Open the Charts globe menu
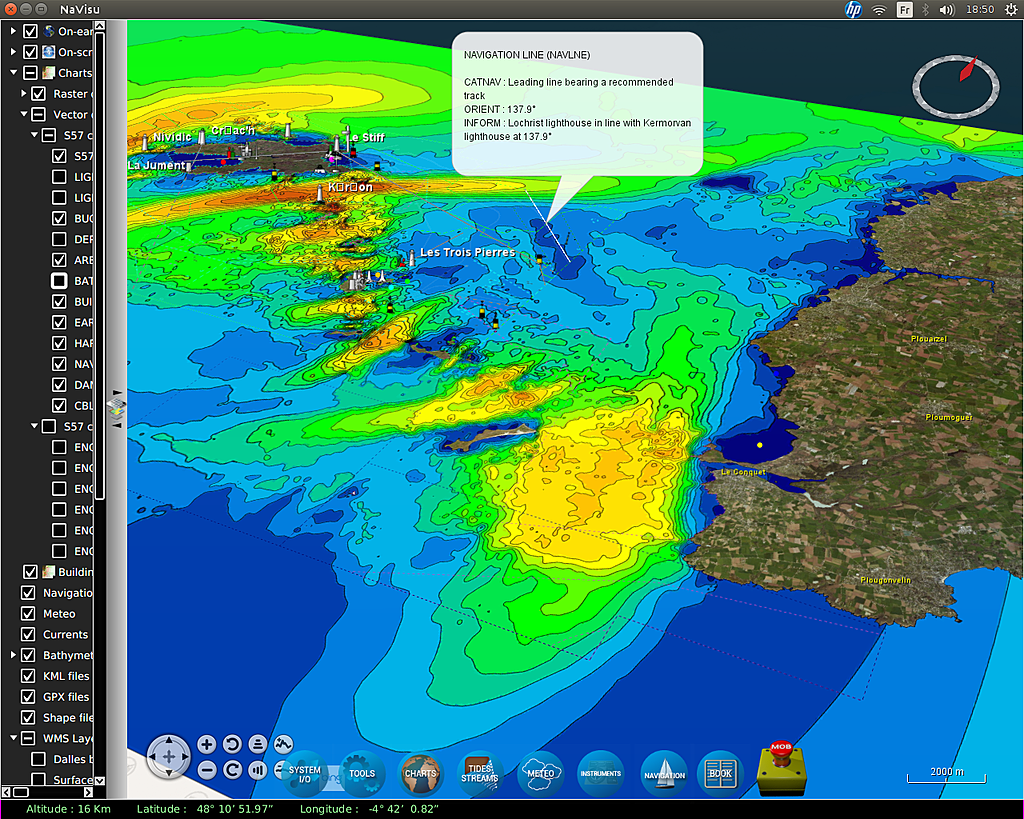 (x=420, y=773)
